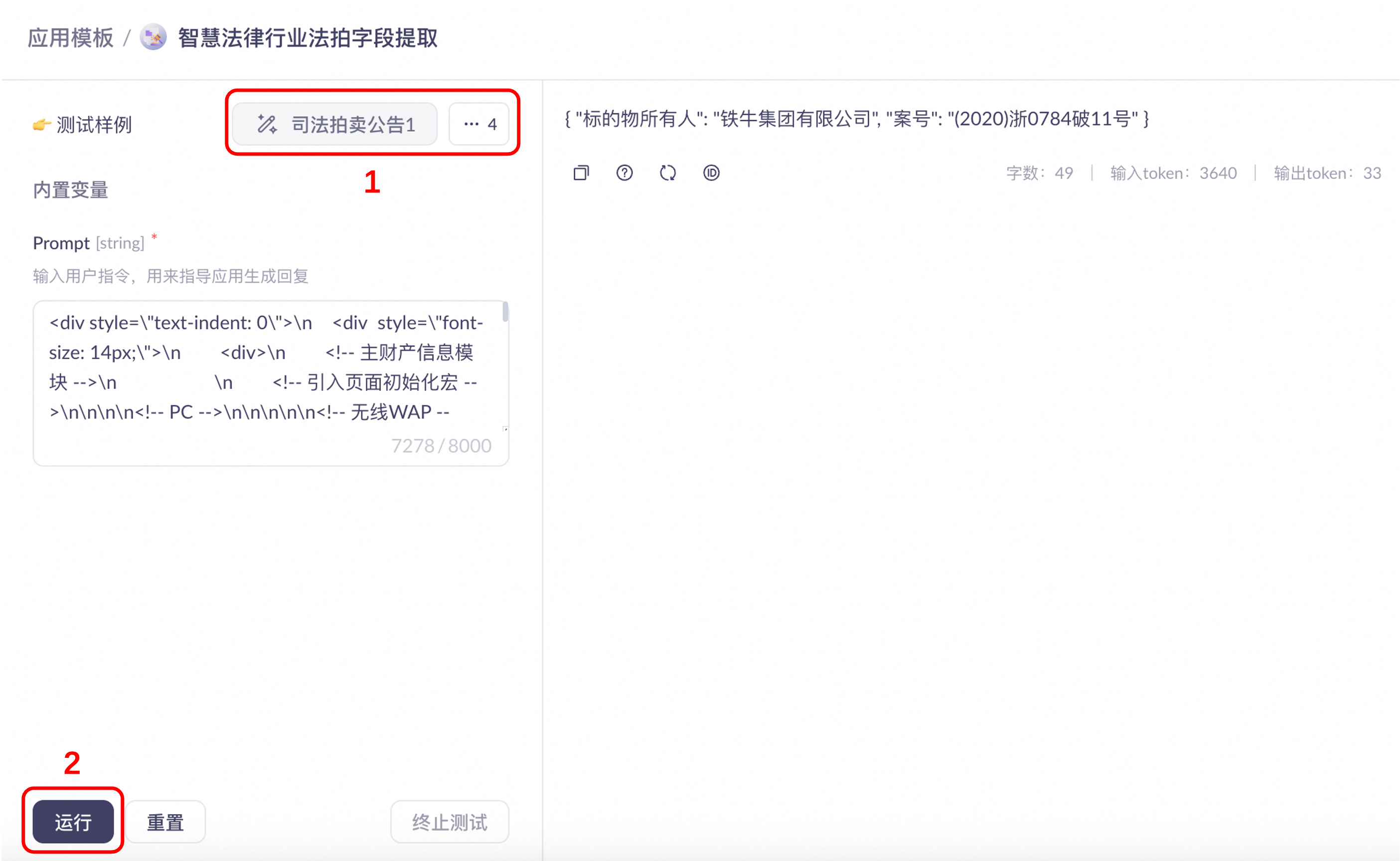1400x861 pixels.
Task: Click the 内置变量 section label
Action: point(71,190)
